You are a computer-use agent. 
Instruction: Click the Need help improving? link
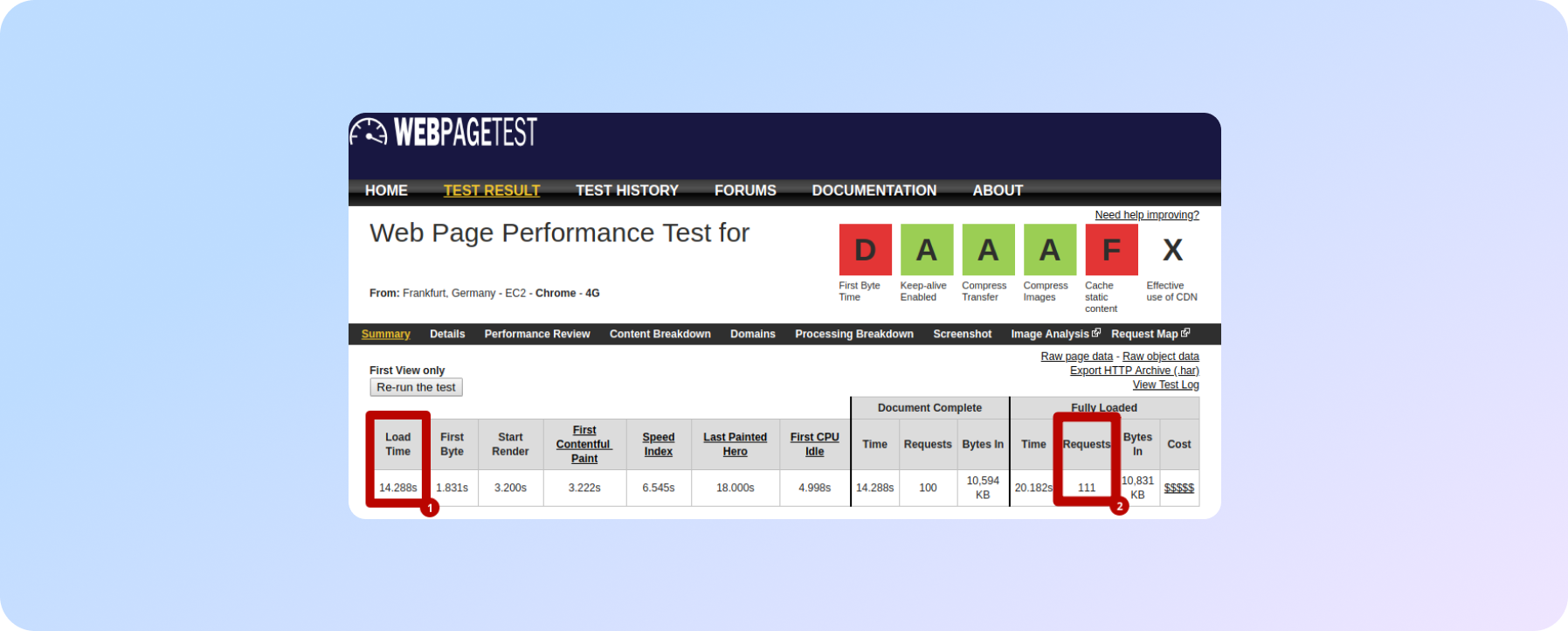[x=1147, y=215]
